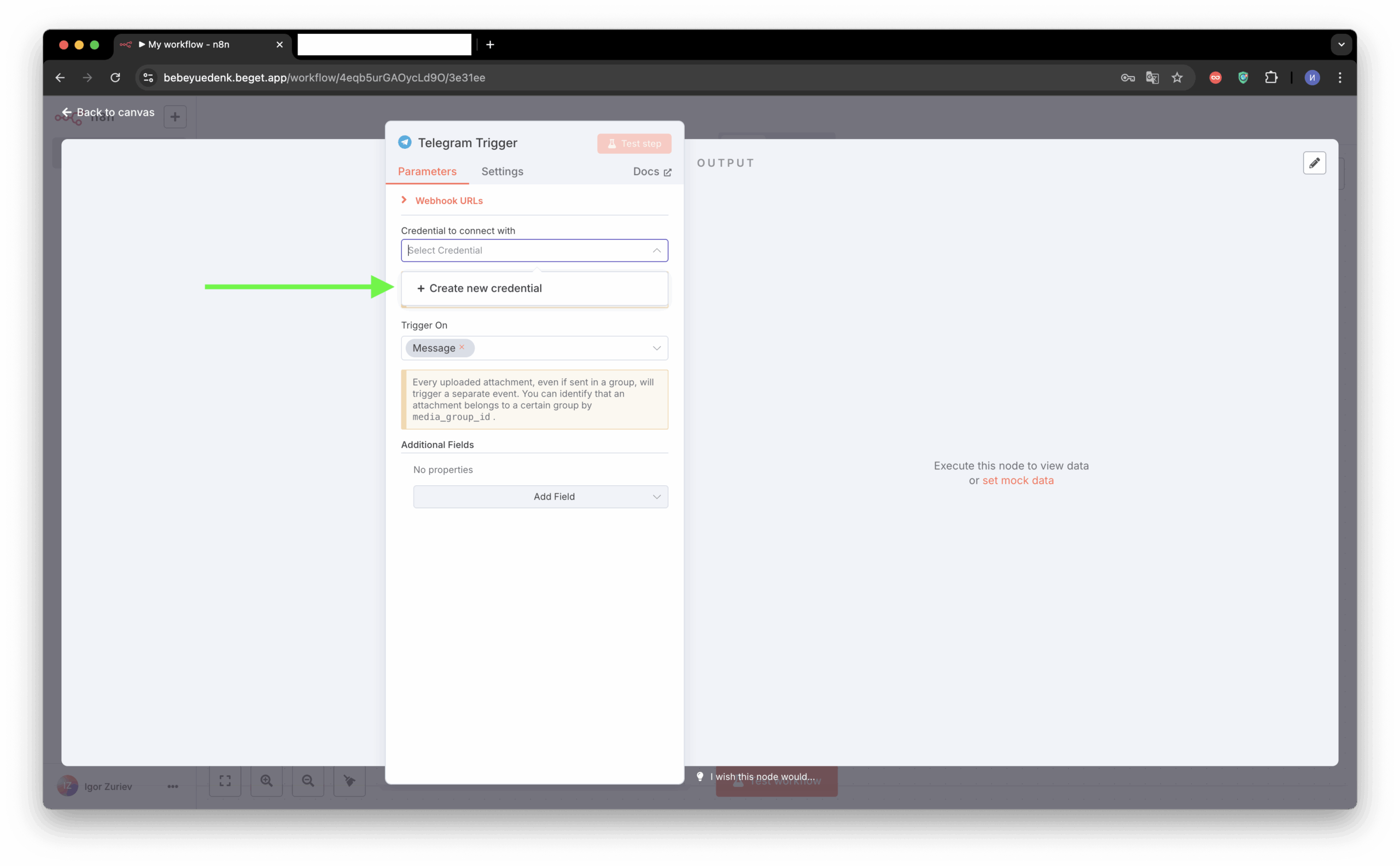Click the browser reload page icon
Image resolution: width=1400 pixels, height=866 pixels.
click(115, 77)
